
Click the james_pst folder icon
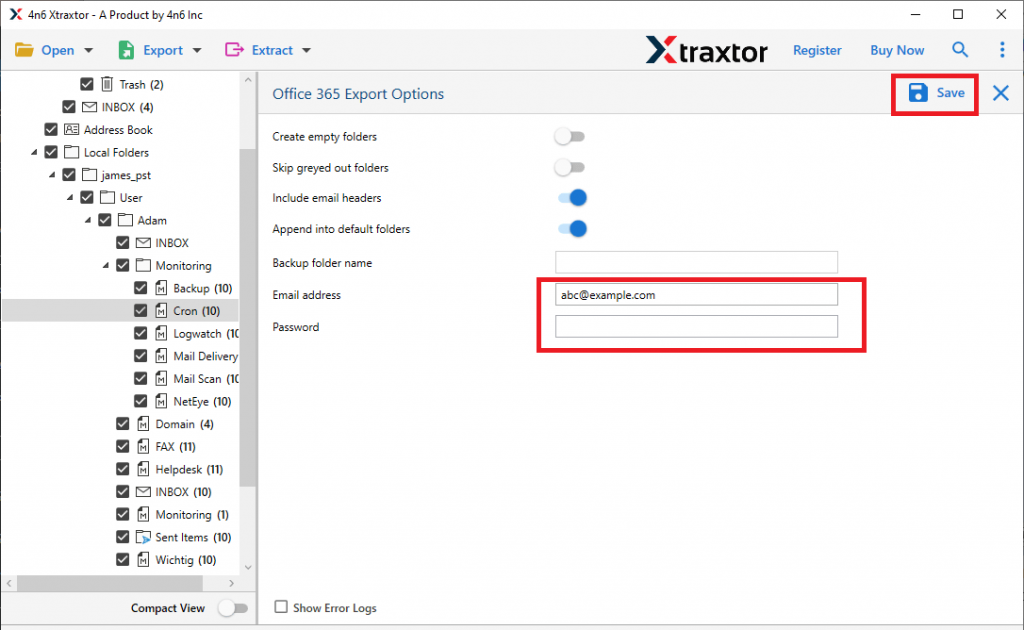click(89, 175)
